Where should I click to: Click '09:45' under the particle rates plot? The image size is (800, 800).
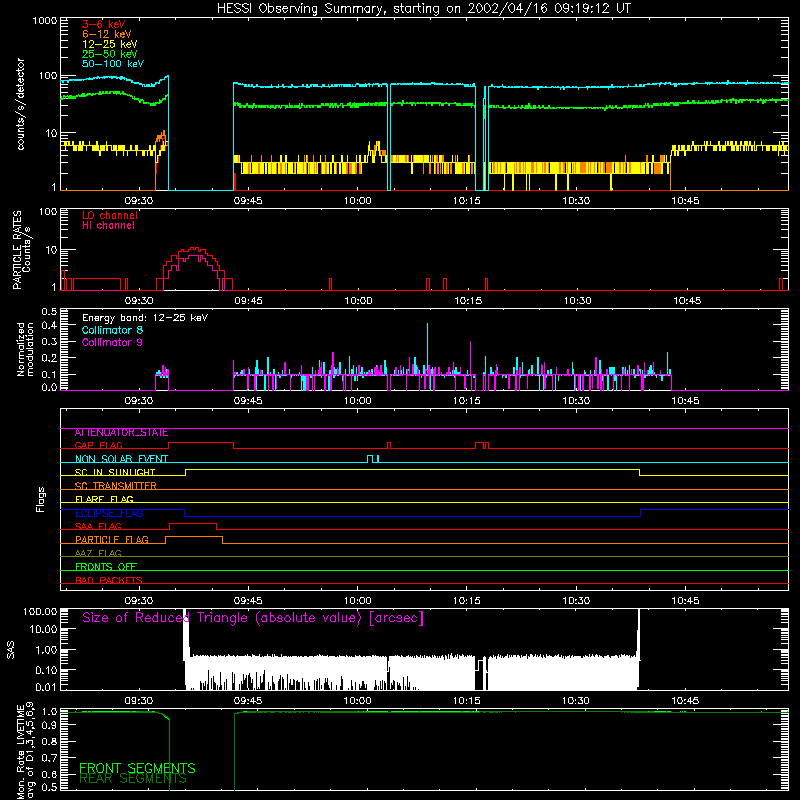point(248,301)
